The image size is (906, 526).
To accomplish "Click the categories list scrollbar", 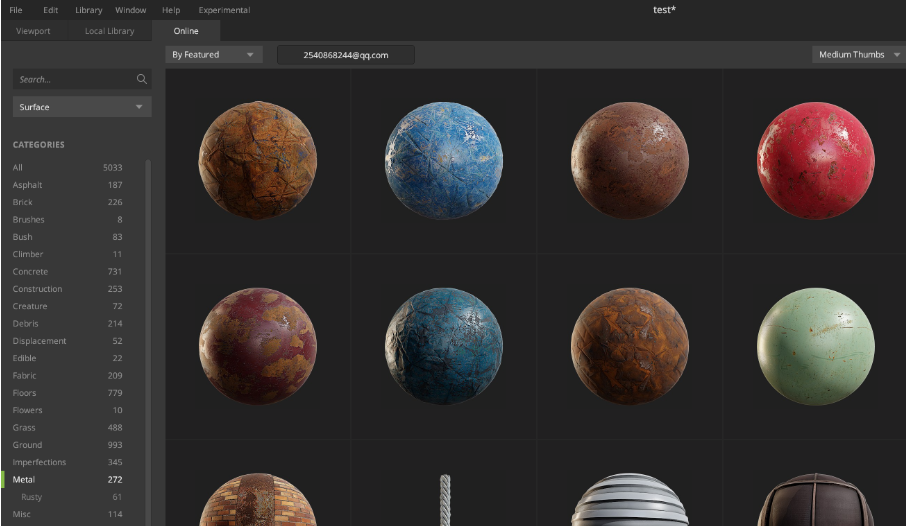I will coord(148,342).
